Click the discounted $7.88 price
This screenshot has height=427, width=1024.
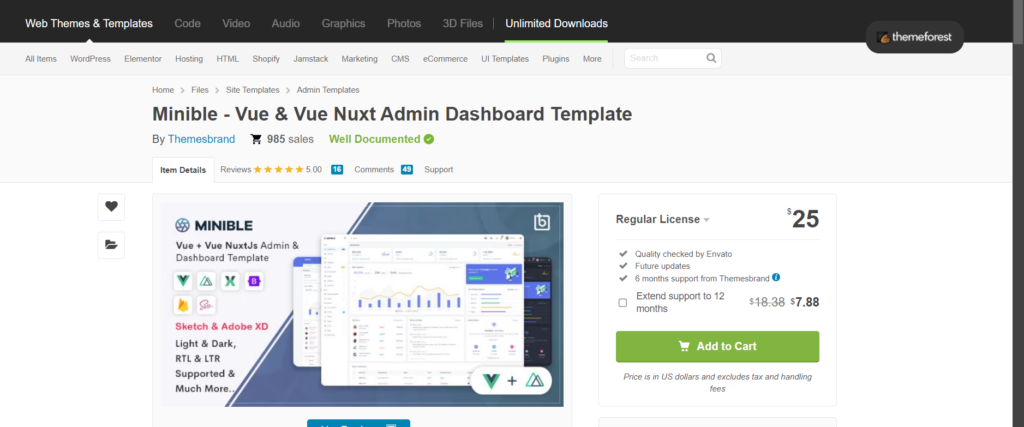pyautogui.click(x=805, y=302)
